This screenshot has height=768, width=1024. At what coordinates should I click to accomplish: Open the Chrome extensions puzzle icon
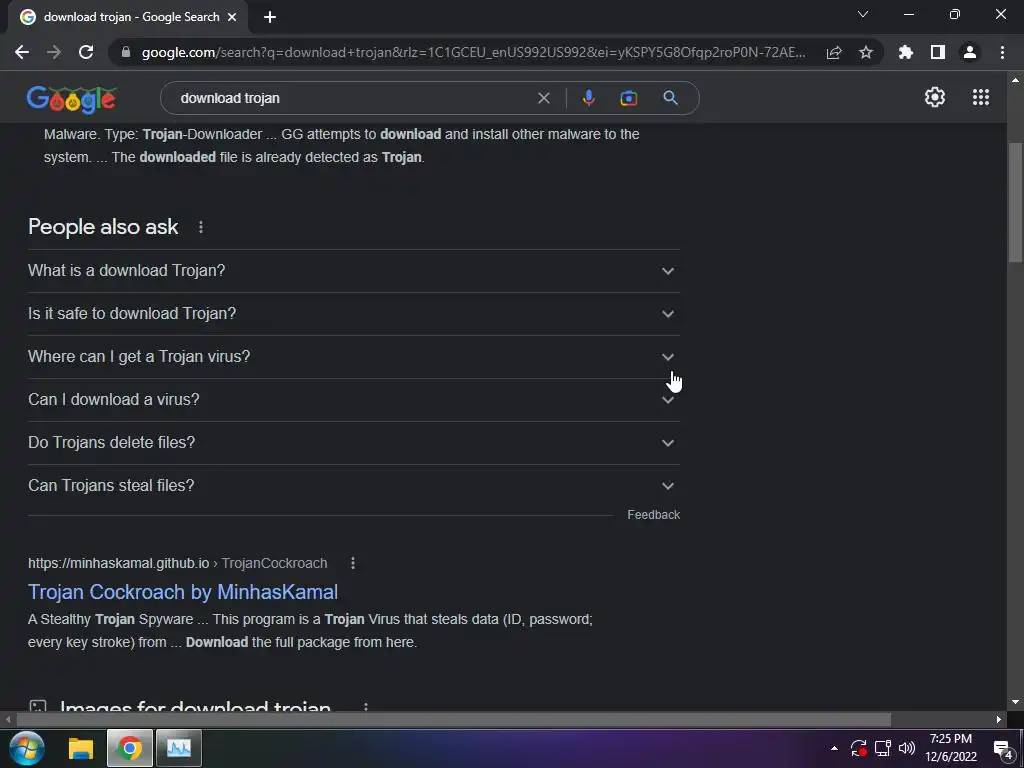pyautogui.click(x=906, y=52)
